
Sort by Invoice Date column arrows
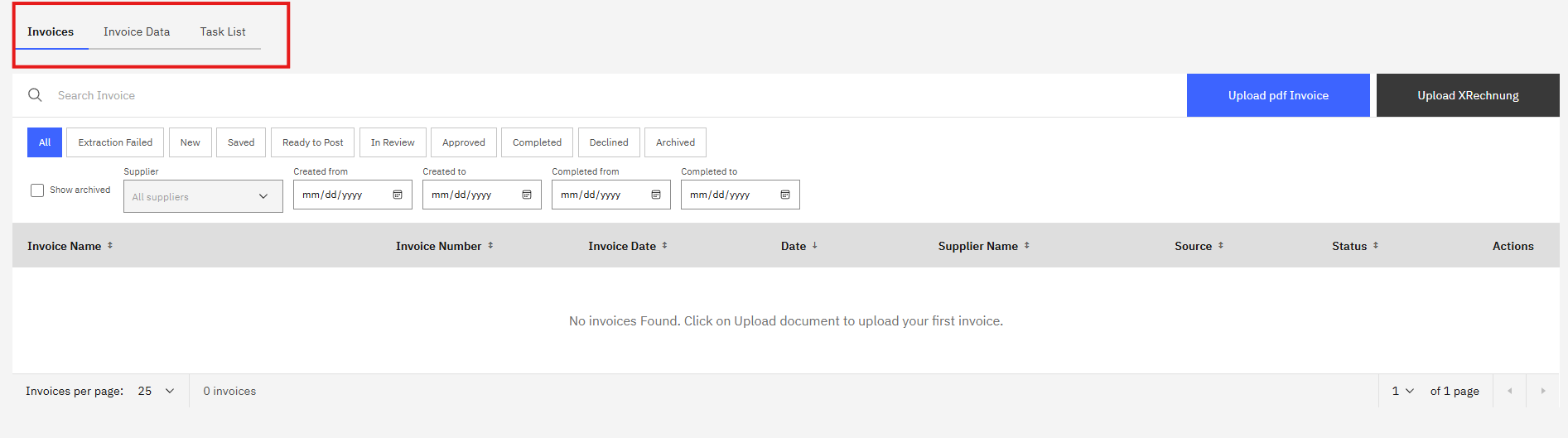(x=664, y=246)
